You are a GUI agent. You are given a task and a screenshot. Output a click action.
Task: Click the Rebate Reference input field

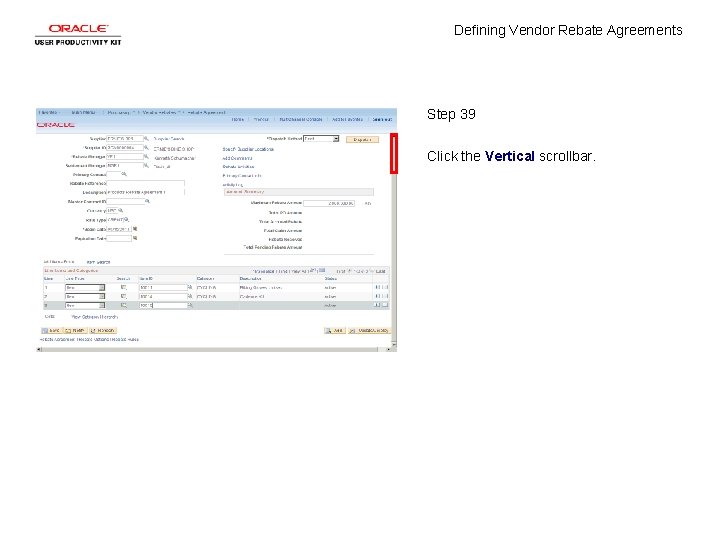click(x=146, y=183)
